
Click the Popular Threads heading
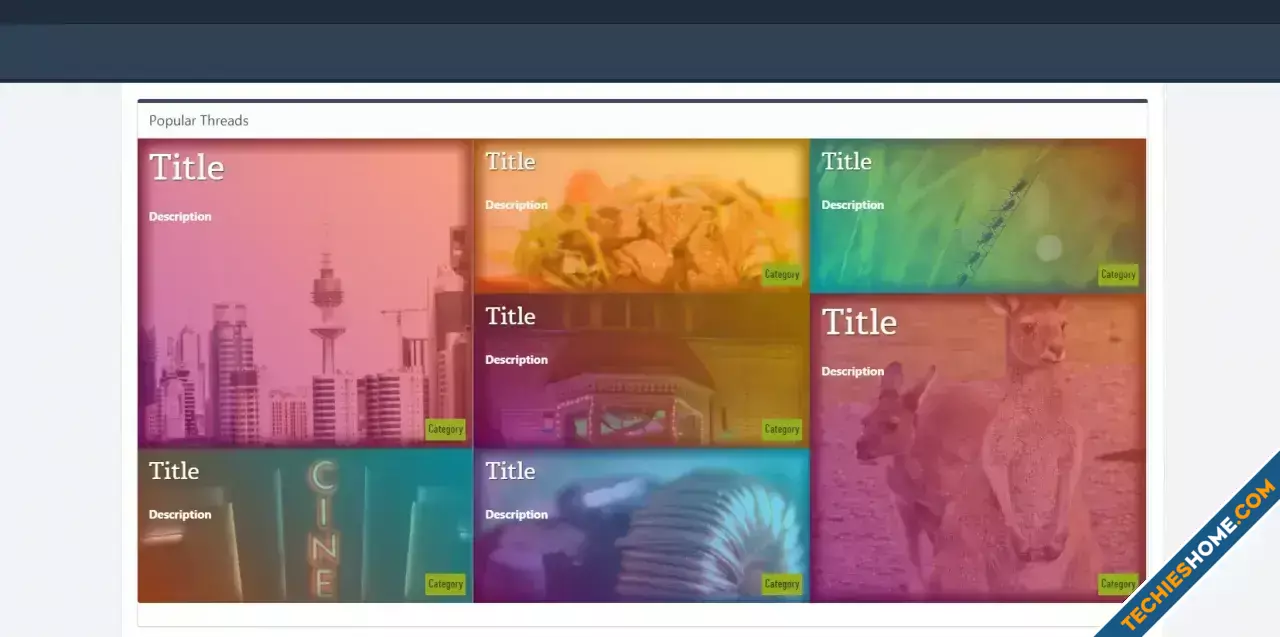pyautogui.click(x=198, y=121)
